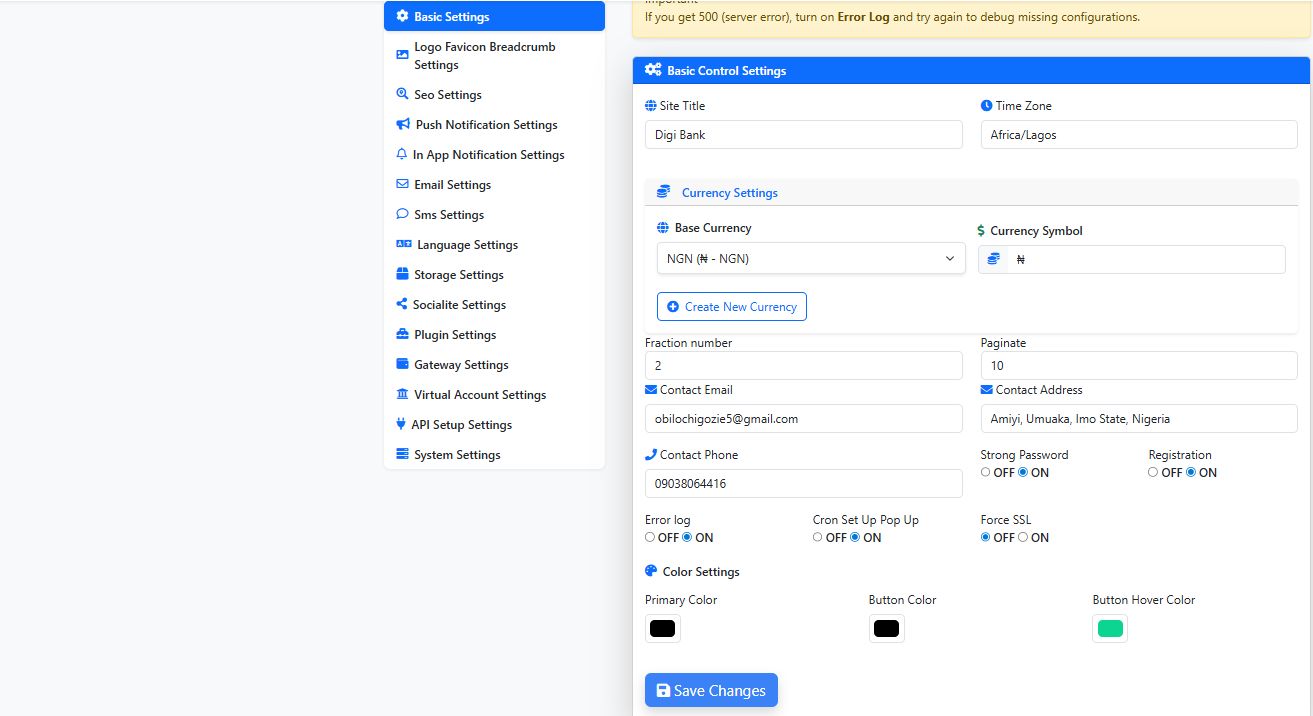Viewport: 1313px width, 716px height.
Task: Click the bank icon for Virtual Account Settings
Action: (x=402, y=395)
